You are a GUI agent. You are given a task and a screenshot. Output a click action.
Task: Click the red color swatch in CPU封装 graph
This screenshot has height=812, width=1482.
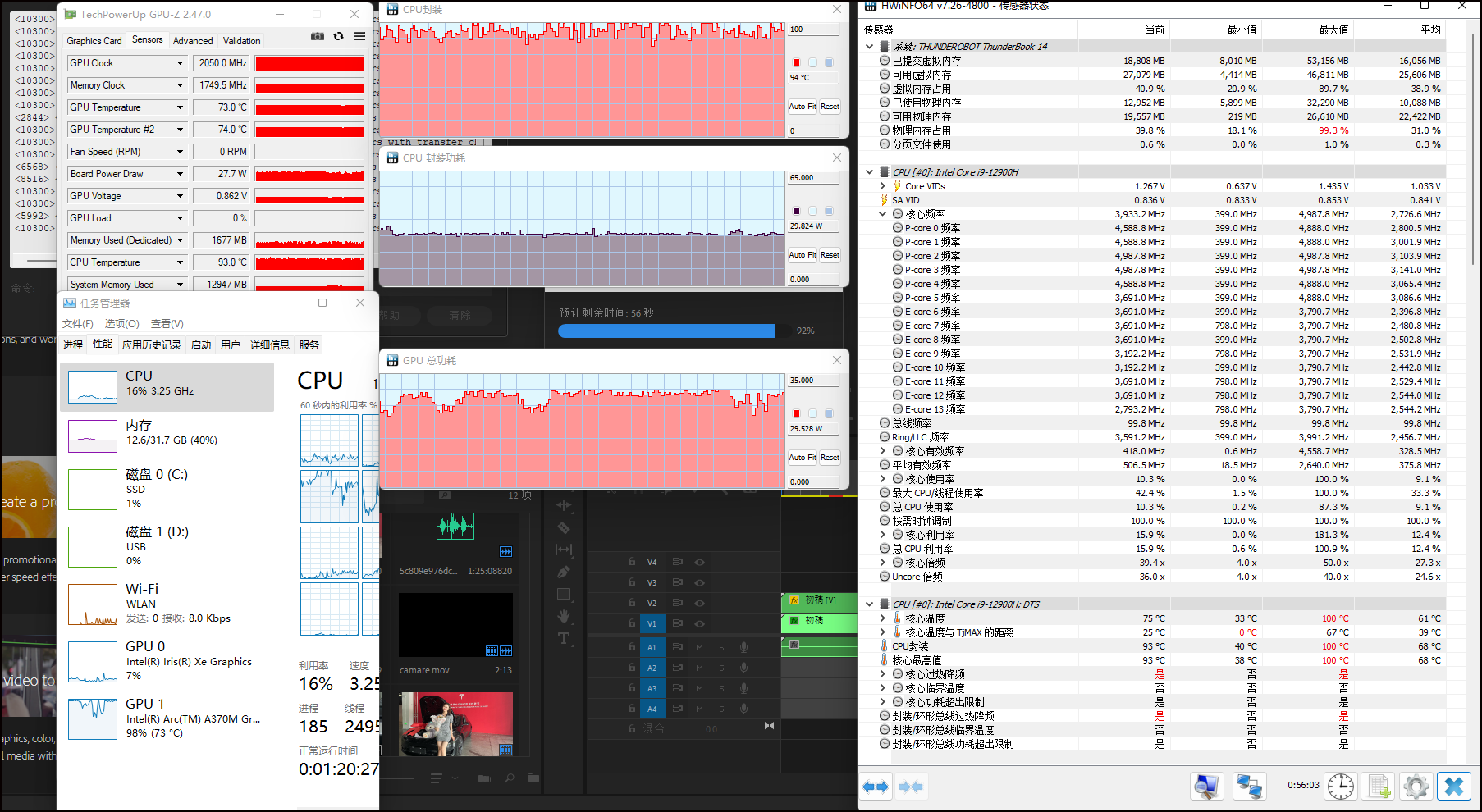(x=796, y=62)
